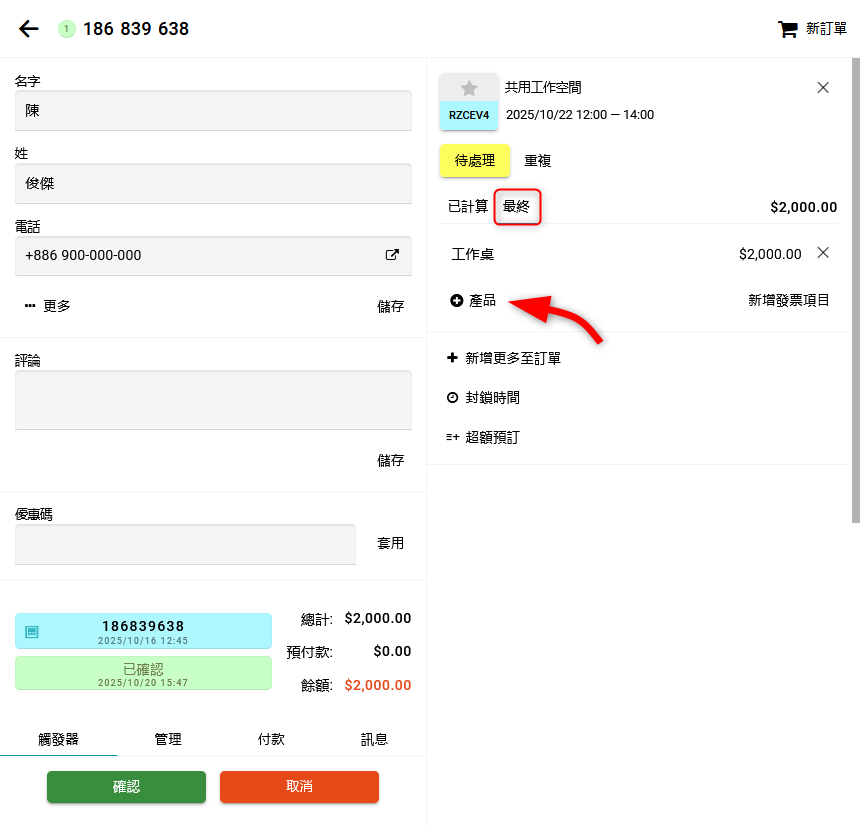Open the 訊息 tab

tap(374, 739)
